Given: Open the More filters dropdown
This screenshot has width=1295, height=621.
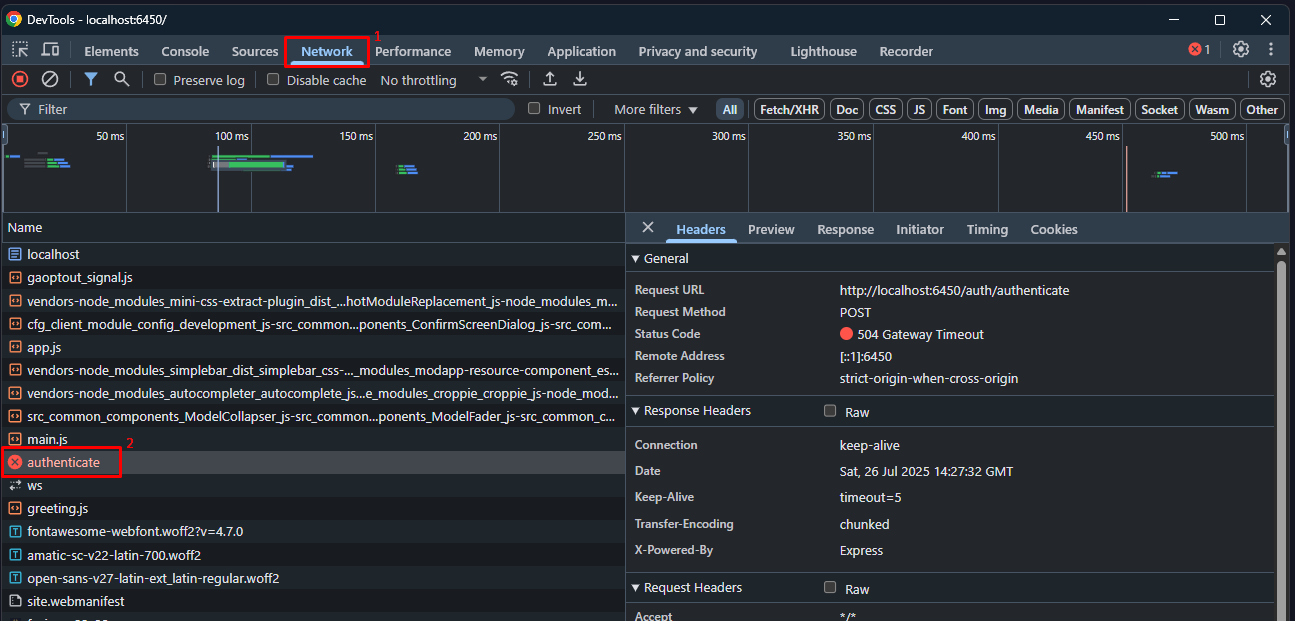Looking at the screenshot, I should pyautogui.click(x=655, y=109).
